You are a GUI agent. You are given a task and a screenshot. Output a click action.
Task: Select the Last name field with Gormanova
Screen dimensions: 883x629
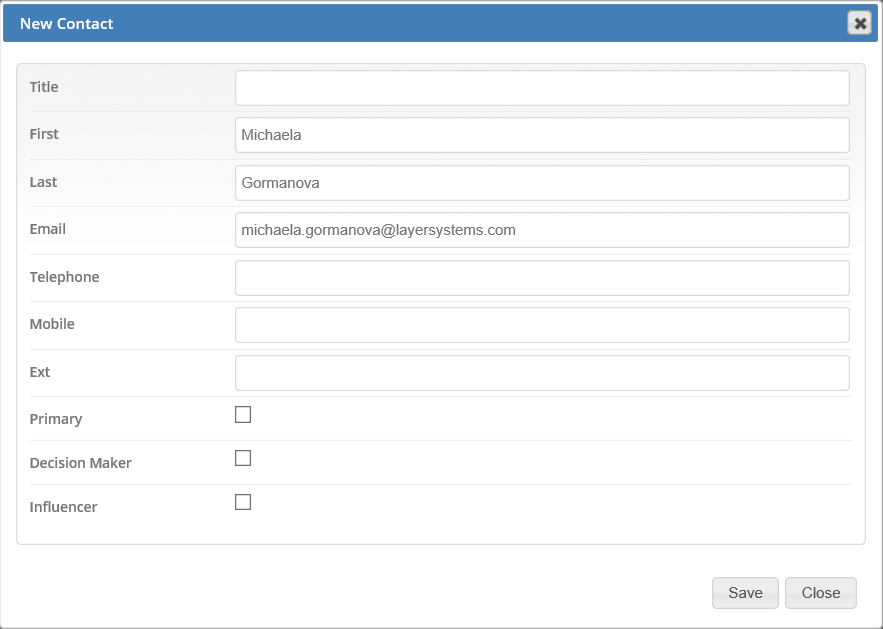click(x=542, y=183)
